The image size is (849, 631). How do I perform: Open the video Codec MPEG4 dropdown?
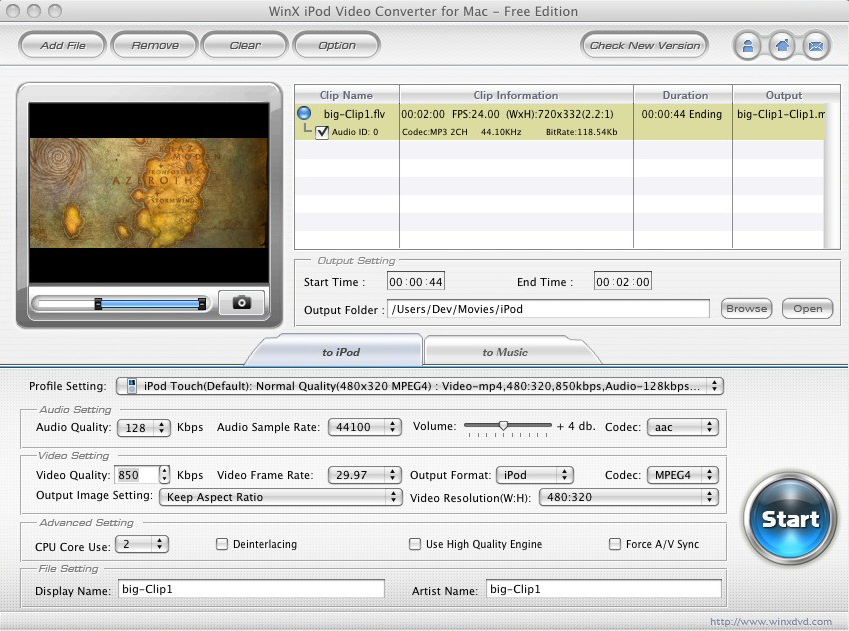click(x=683, y=475)
